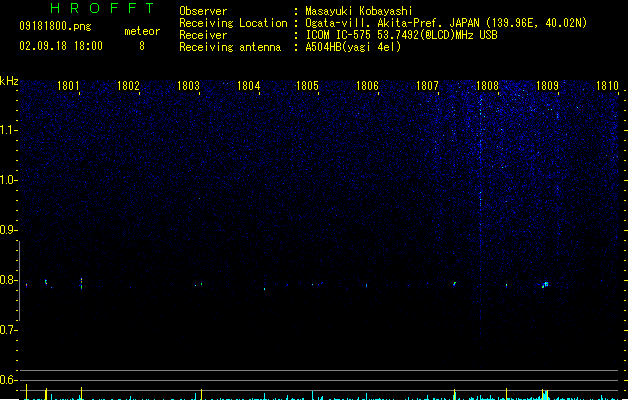Click the meteor count label

point(142,31)
